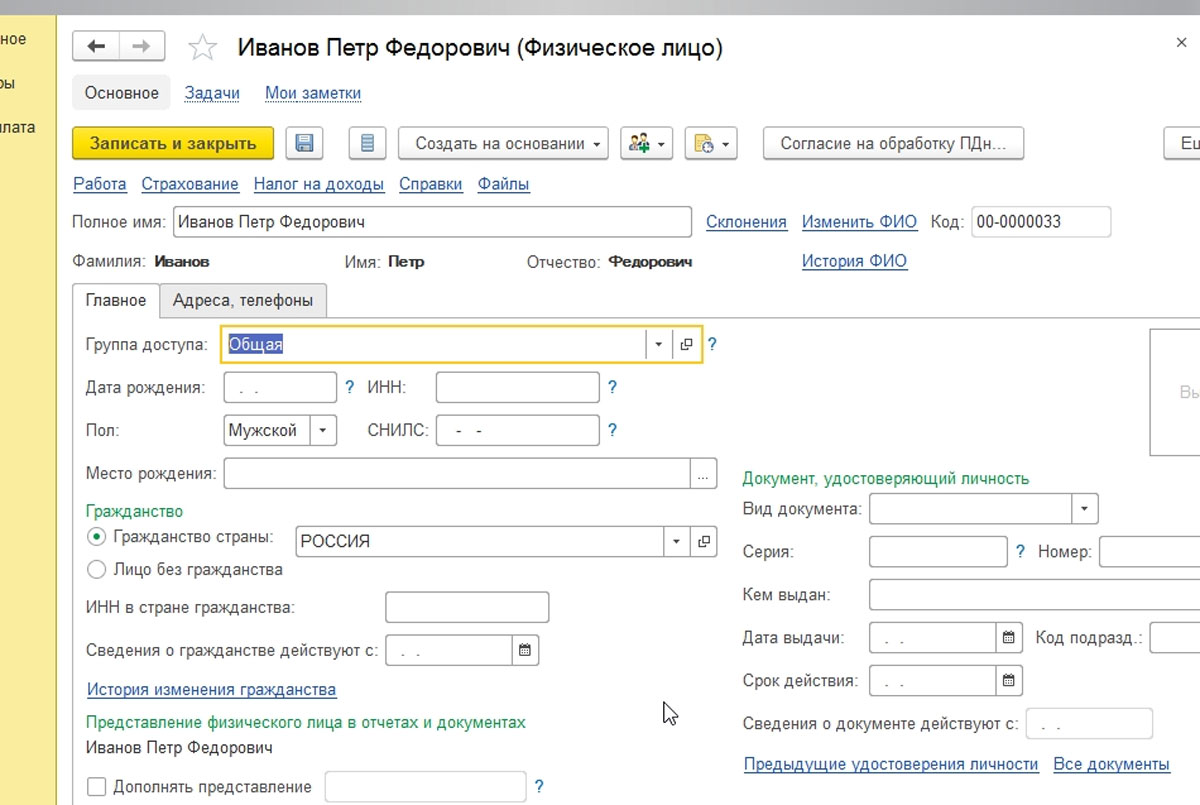Viewport: 1200px width, 805px height.
Task: Open the Задачи section
Action: pyautogui.click(x=212, y=93)
